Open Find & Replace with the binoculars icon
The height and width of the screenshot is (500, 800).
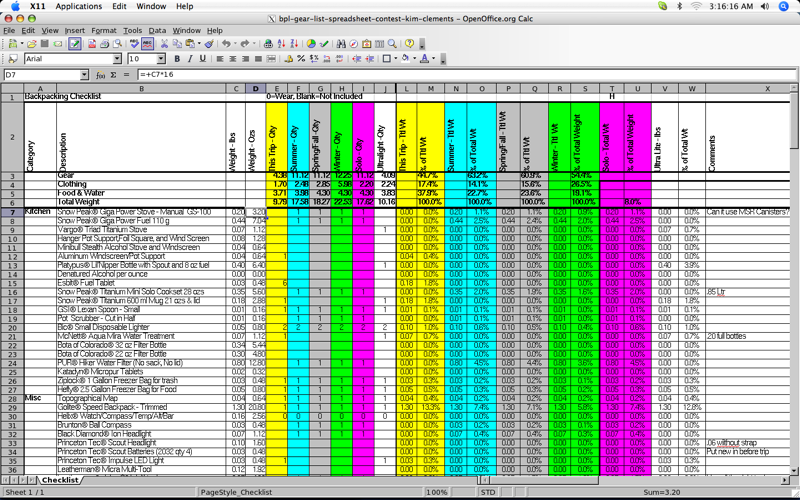[x=341, y=44]
